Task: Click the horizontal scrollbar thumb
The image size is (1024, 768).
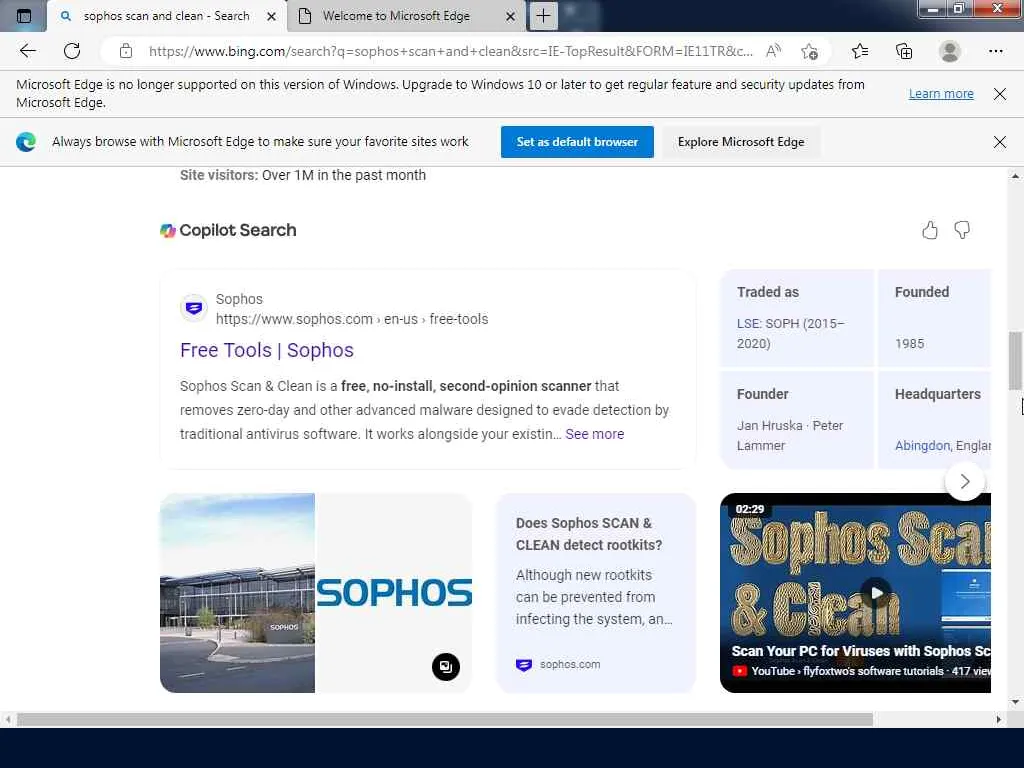Action: 445,720
